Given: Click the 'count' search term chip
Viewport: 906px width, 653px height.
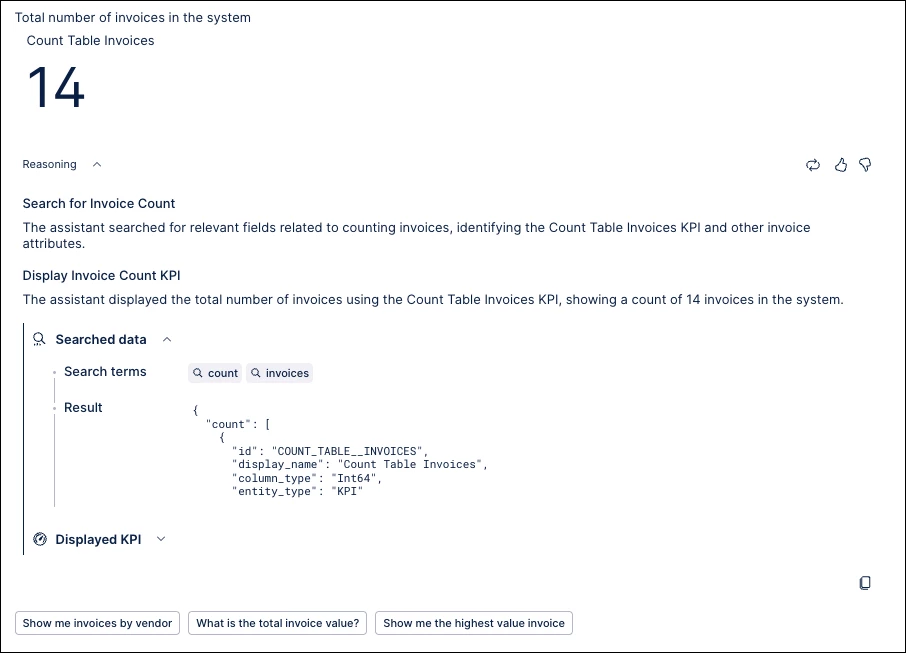Looking at the screenshot, I should [215, 373].
